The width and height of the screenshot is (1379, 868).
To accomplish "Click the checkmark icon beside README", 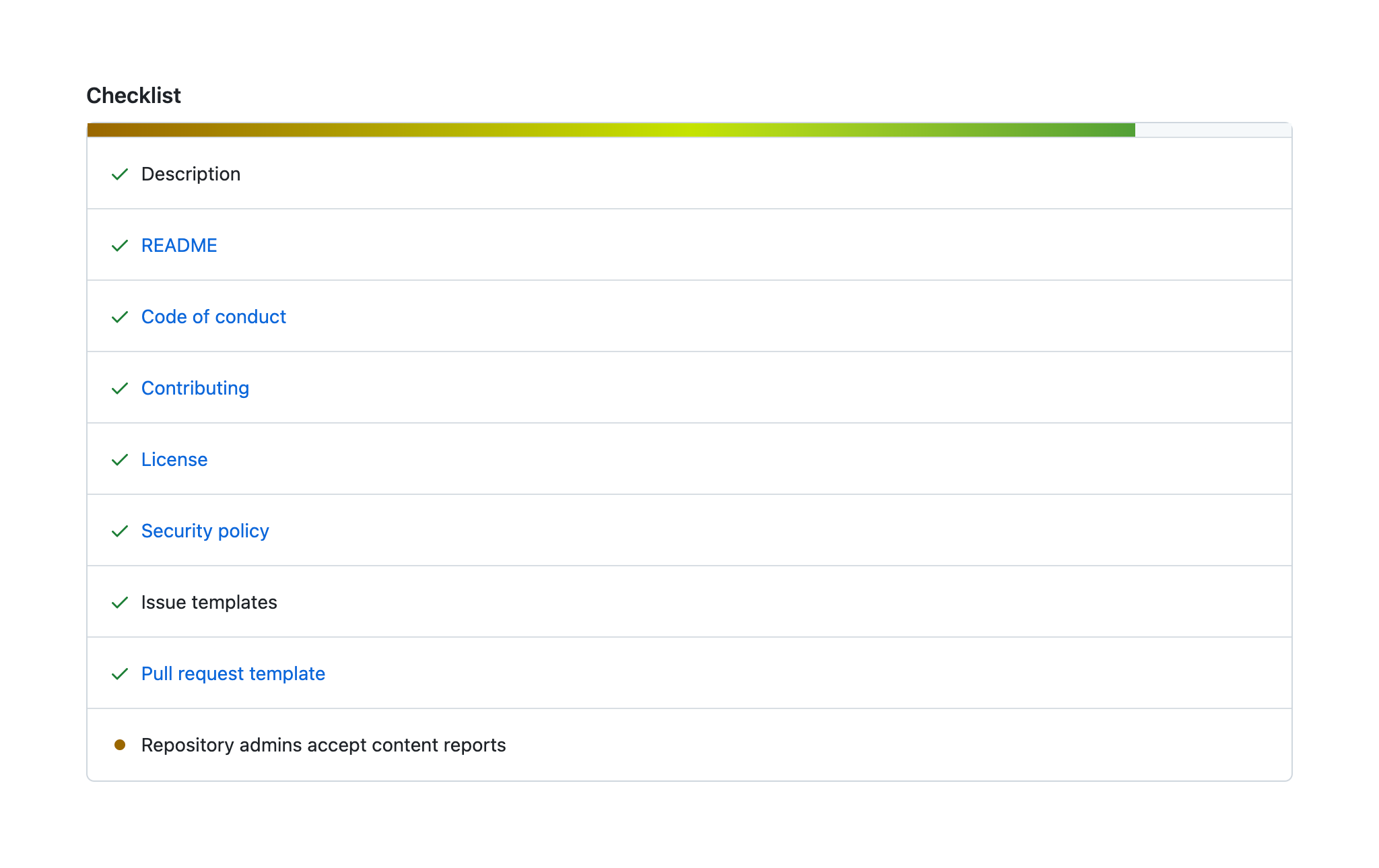I will coord(120,246).
